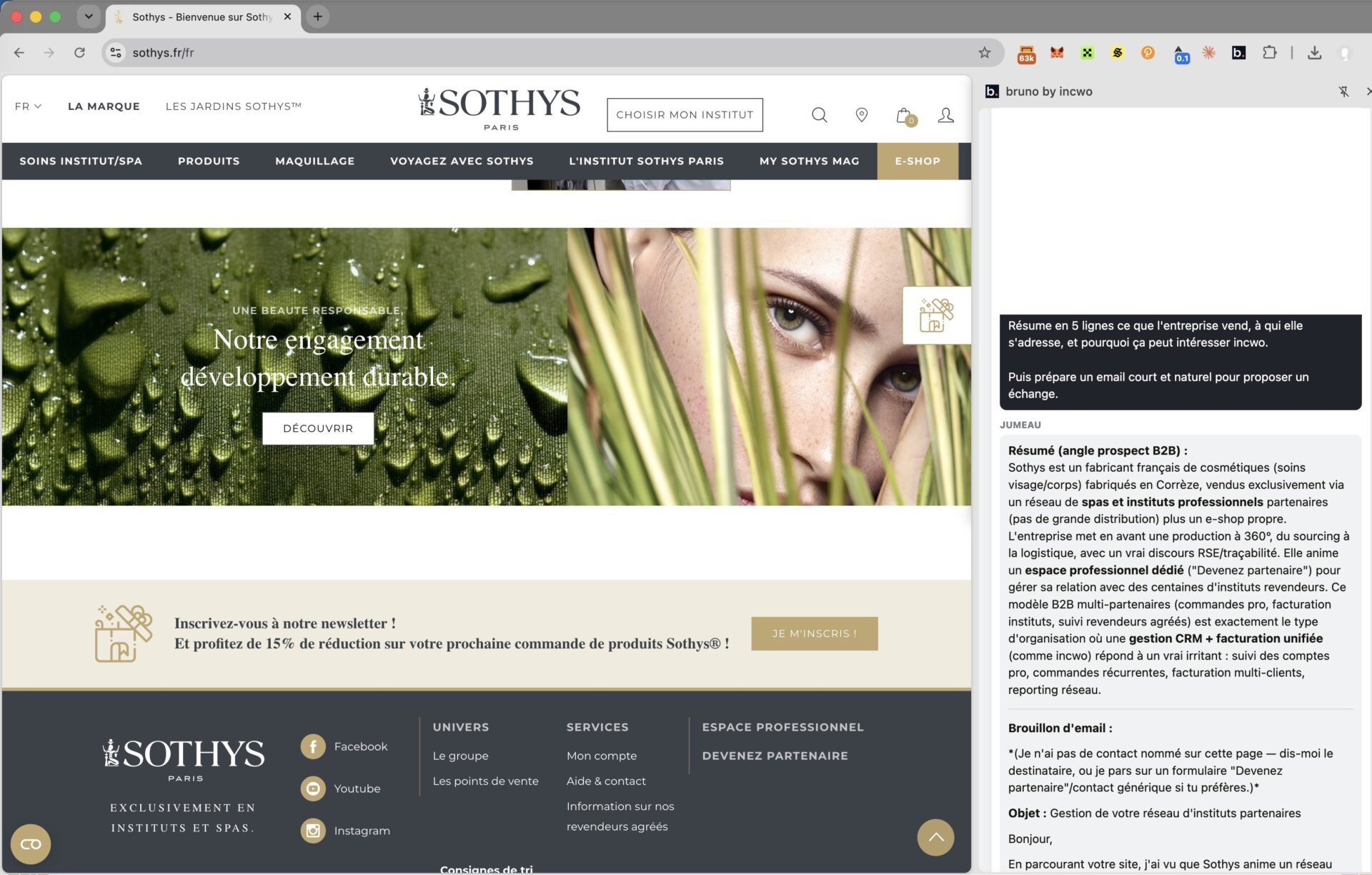Click the DÉCOUVRIR button
The width and height of the screenshot is (1372, 875).
pyautogui.click(x=318, y=428)
